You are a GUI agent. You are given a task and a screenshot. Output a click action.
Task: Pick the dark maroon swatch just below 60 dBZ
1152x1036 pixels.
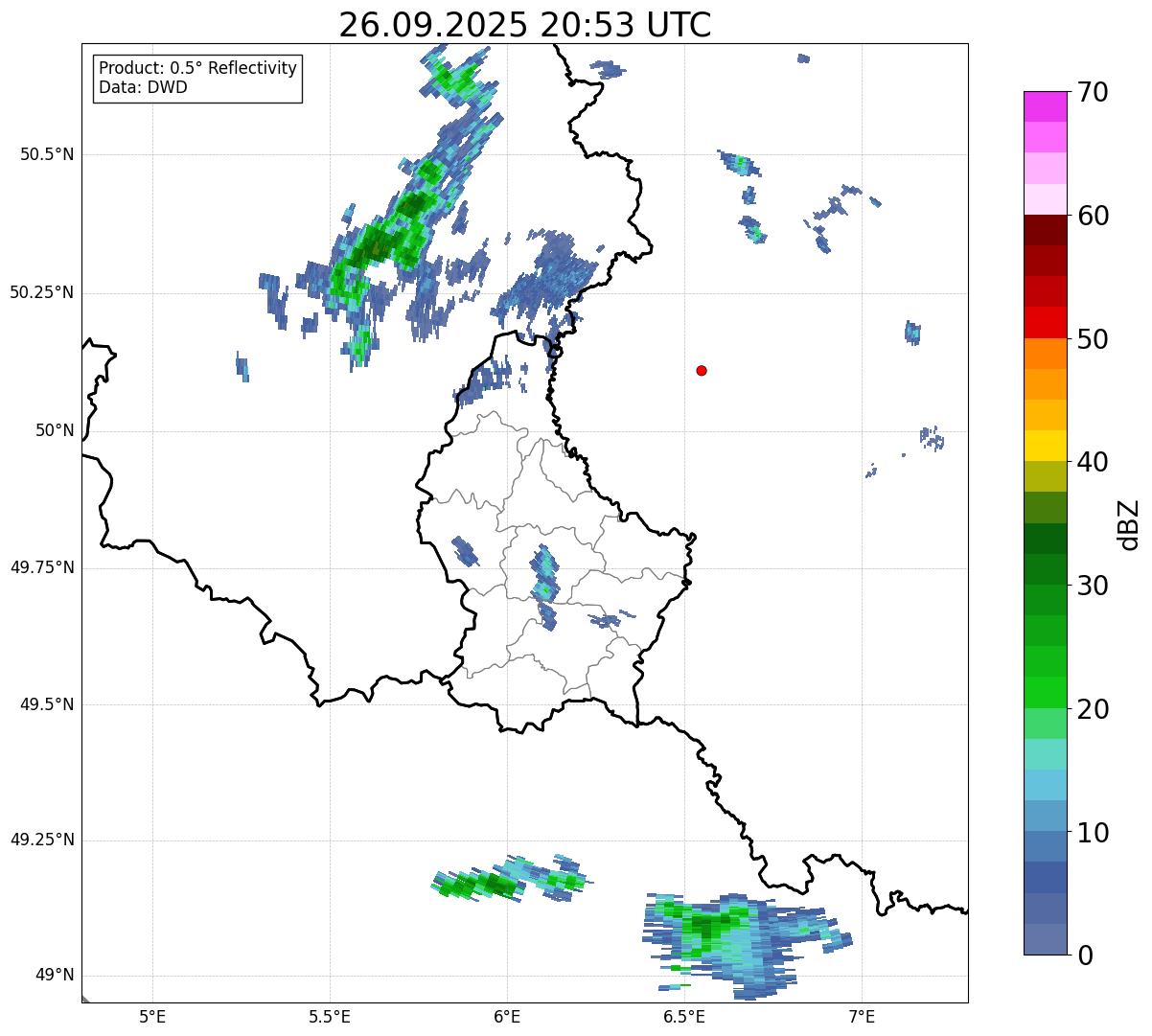pyautogui.click(x=1046, y=230)
